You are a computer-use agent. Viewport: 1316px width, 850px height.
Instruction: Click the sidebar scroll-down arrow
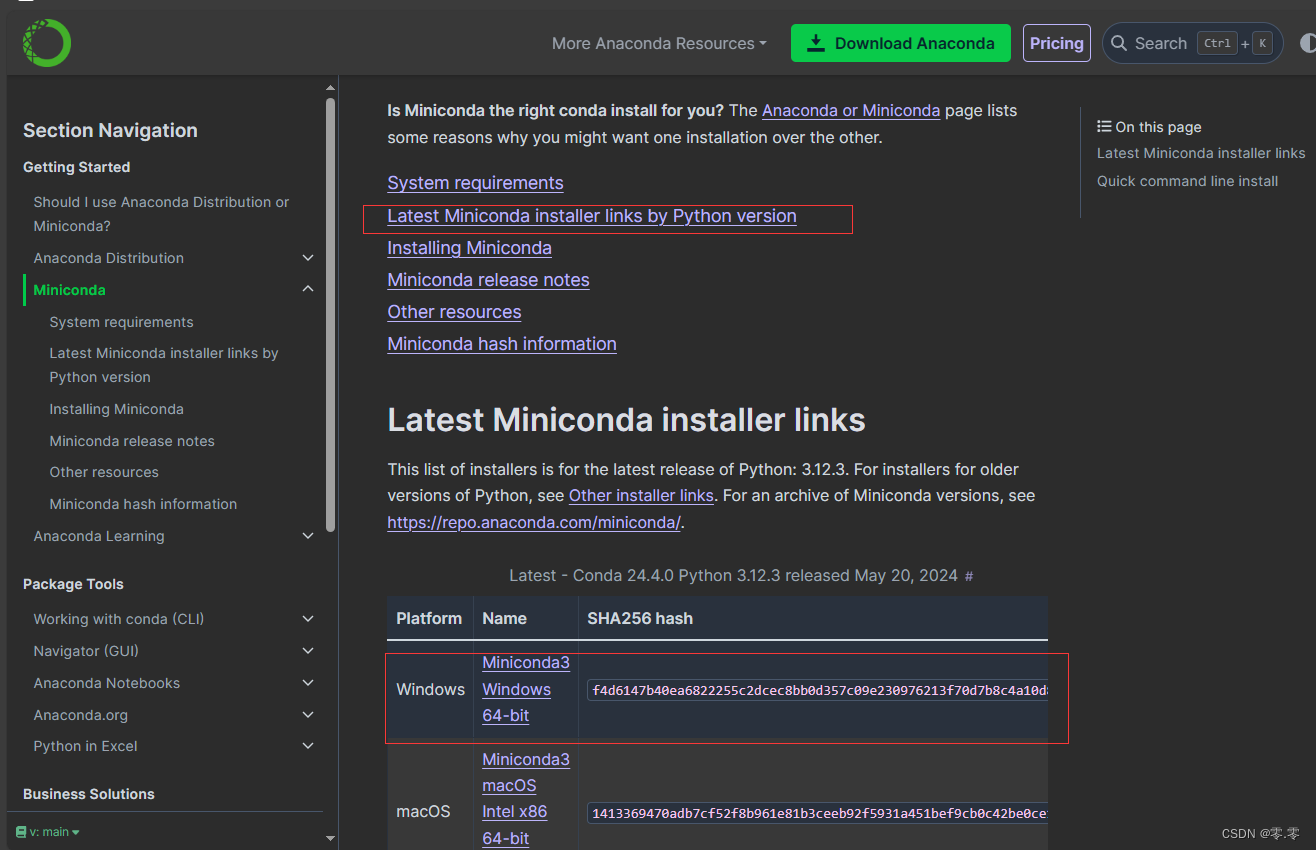tap(331, 838)
